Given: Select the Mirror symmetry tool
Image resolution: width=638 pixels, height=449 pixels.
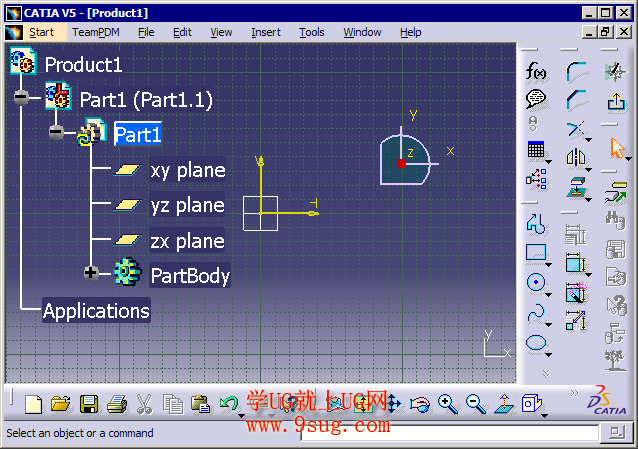Looking at the screenshot, I should tap(576, 157).
